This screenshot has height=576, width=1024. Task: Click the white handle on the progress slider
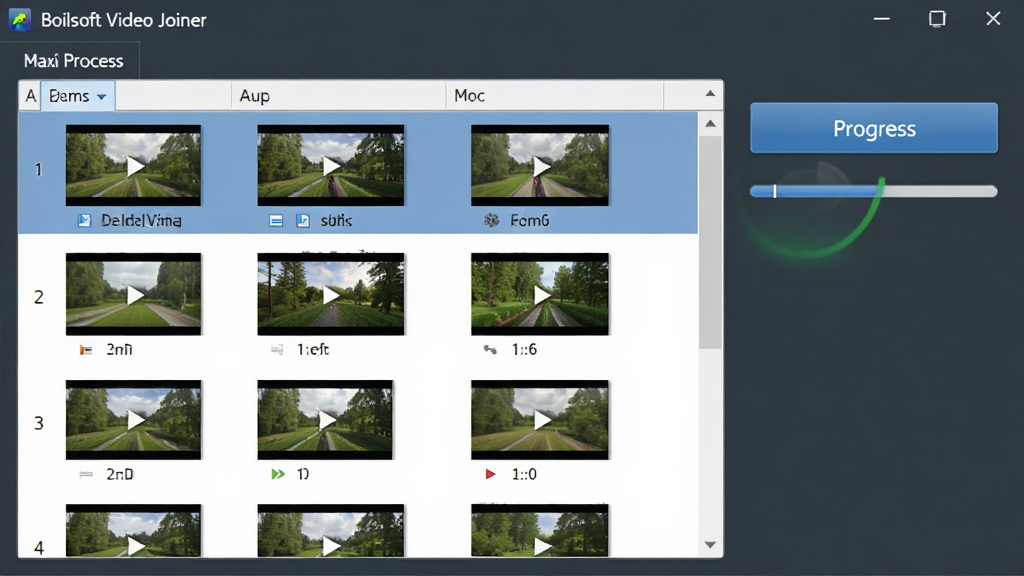tap(775, 191)
